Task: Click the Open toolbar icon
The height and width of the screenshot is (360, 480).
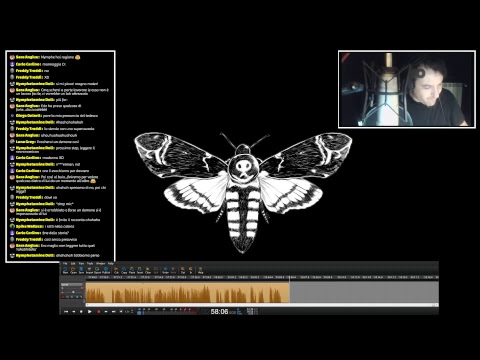Action: click(73, 270)
